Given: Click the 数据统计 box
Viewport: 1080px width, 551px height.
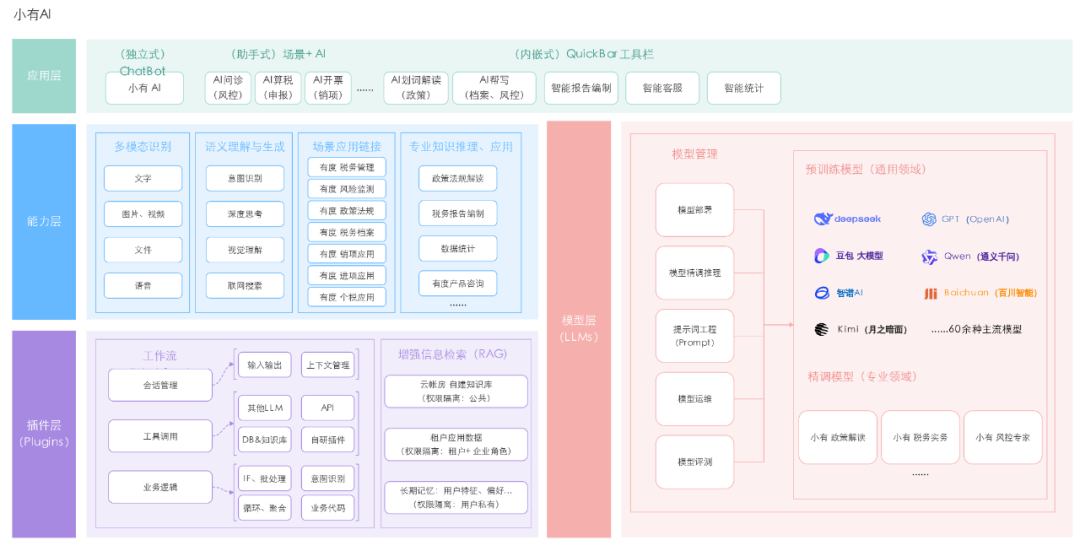Looking at the screenshot, I should click(458, 249).
